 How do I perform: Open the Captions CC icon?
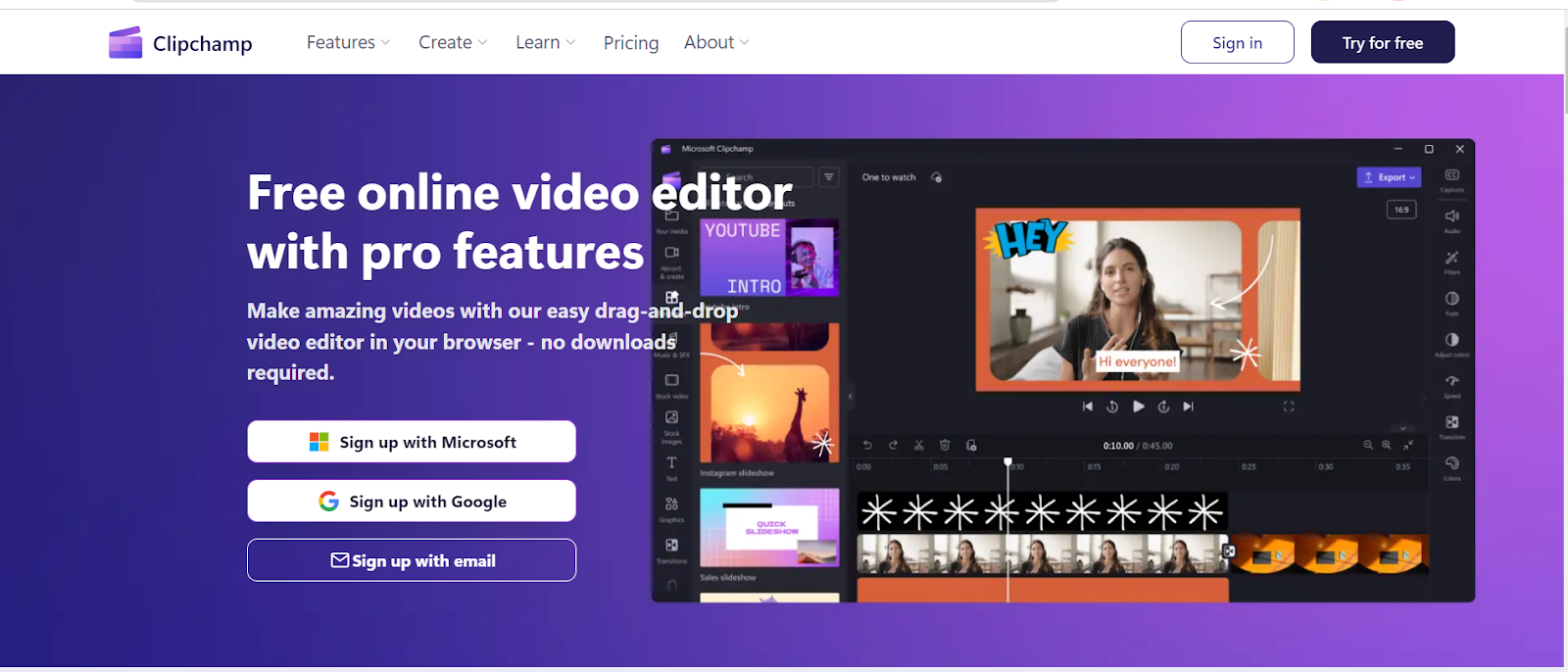1452,174
